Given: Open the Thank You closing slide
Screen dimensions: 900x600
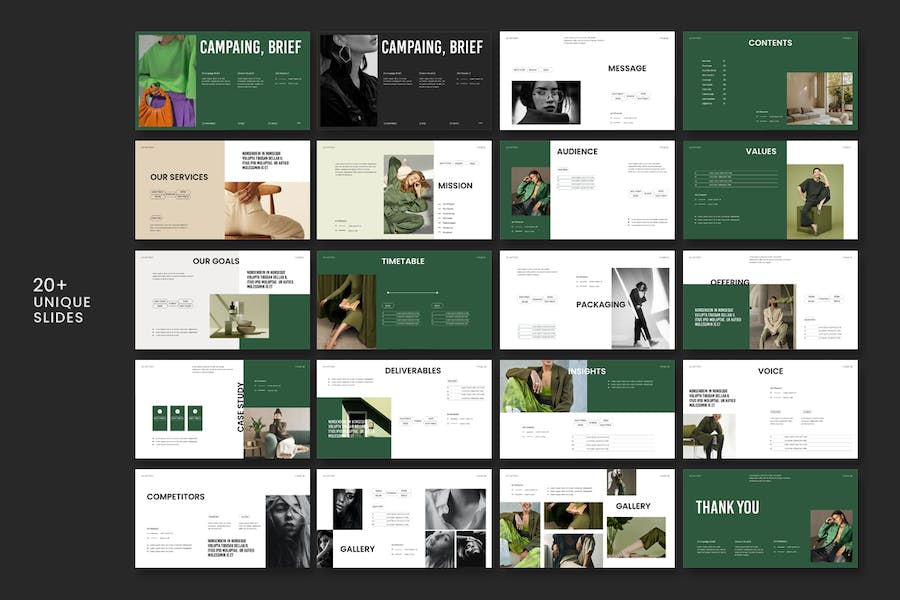Looking at the screenshot, I should click(769, 518).
